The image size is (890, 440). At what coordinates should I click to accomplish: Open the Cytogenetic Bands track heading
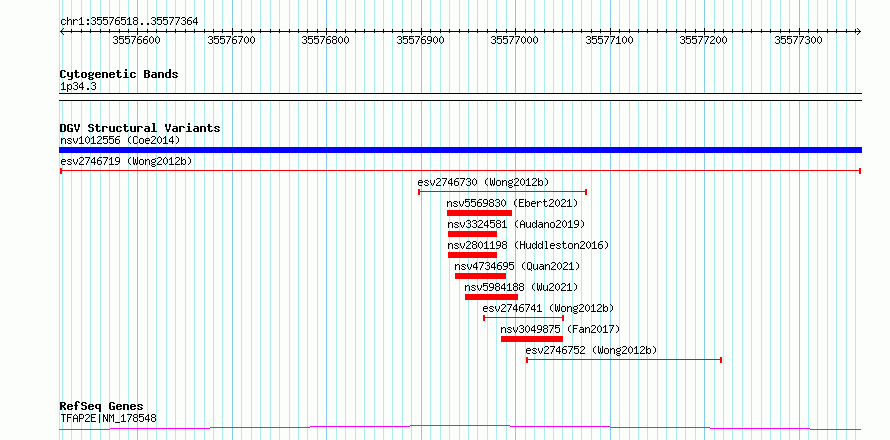click(x=119, y=74)
